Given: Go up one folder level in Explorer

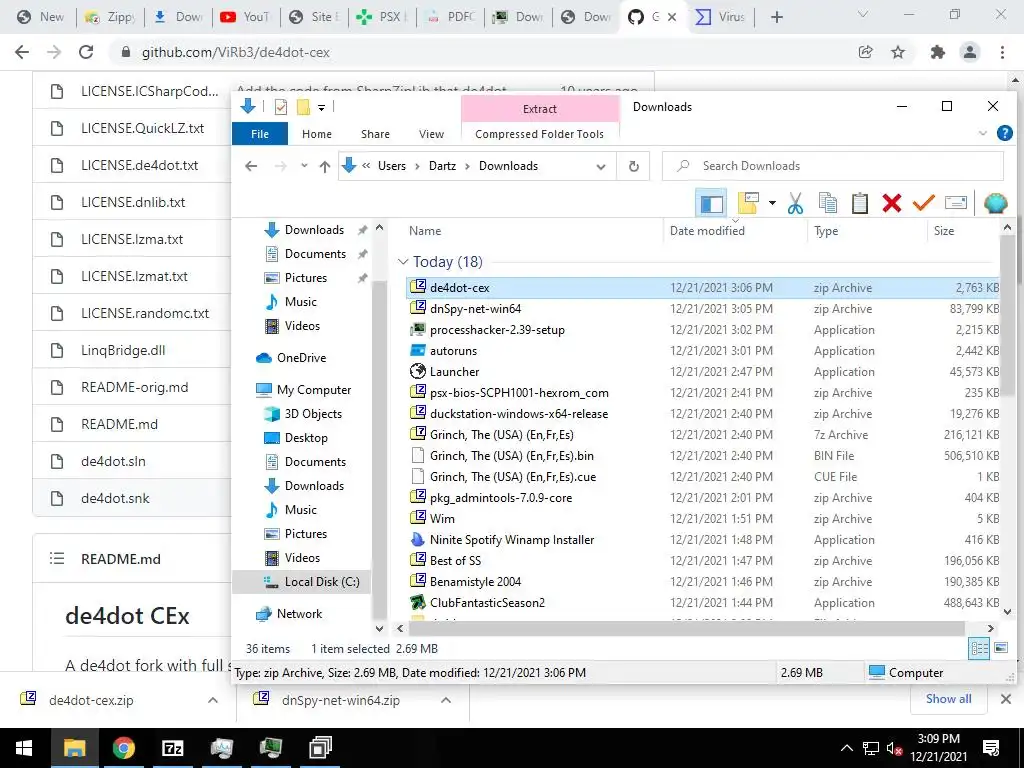Looking at the screenshot, I should pyautogui.click(x=325, y=167).
